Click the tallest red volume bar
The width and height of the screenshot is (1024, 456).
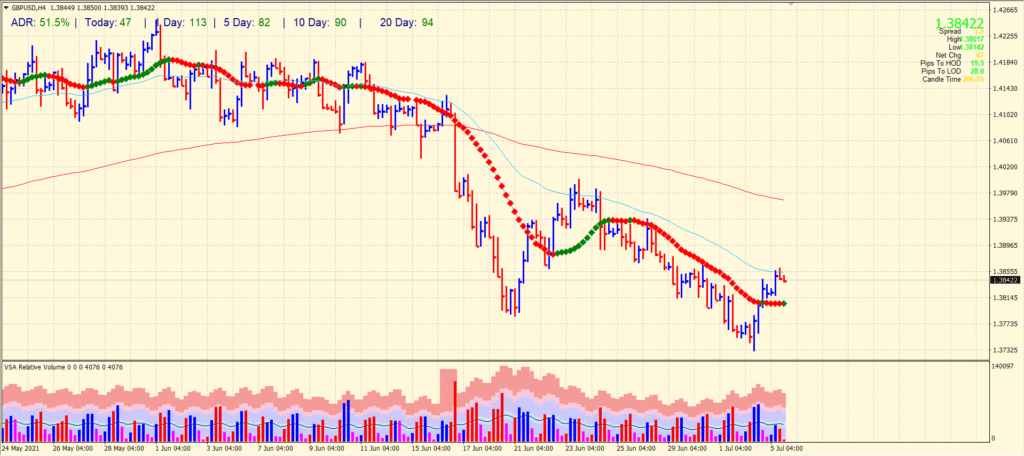click(x=455, y=410)
